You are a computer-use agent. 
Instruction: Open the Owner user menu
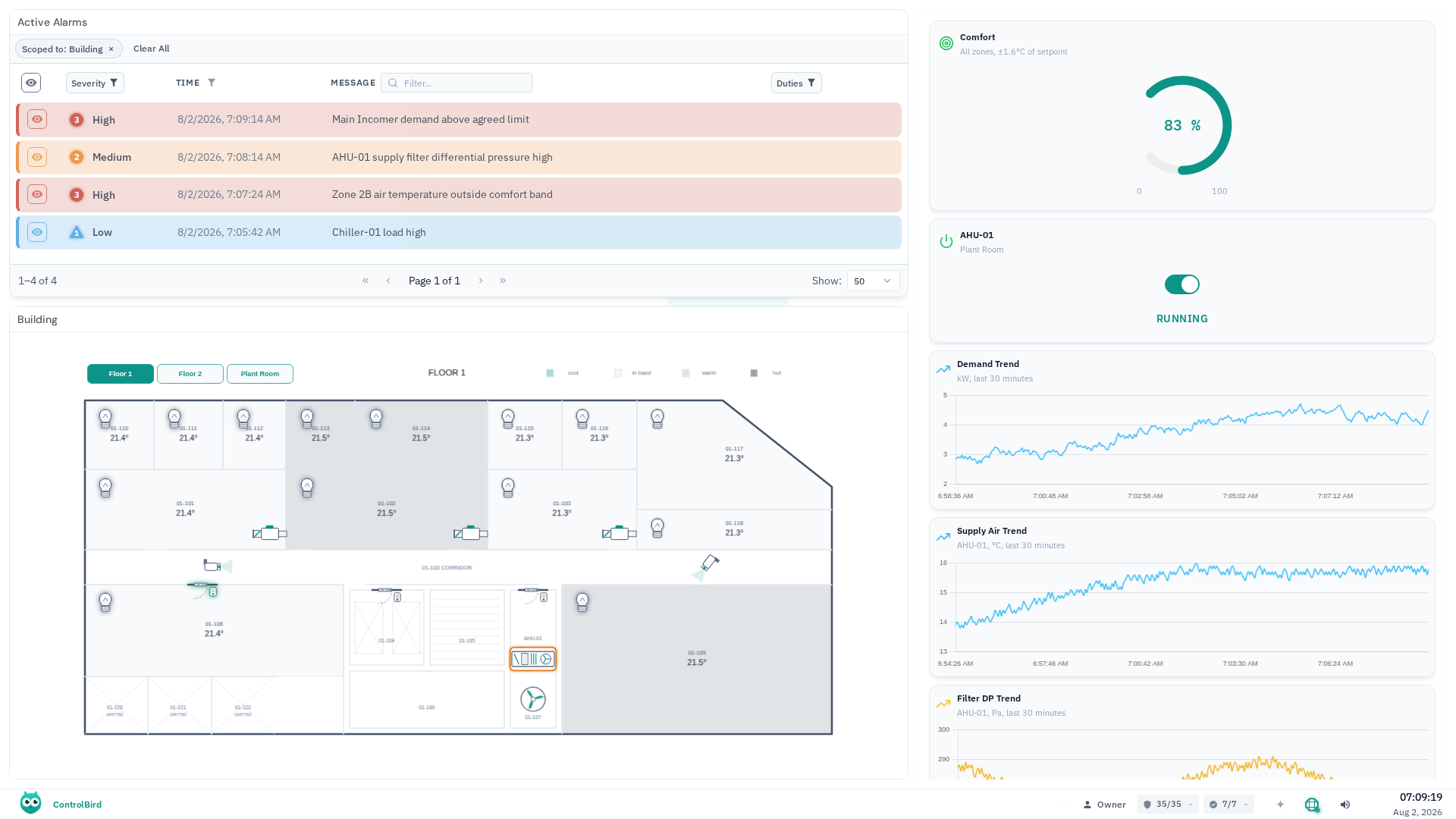(1104, 805)
